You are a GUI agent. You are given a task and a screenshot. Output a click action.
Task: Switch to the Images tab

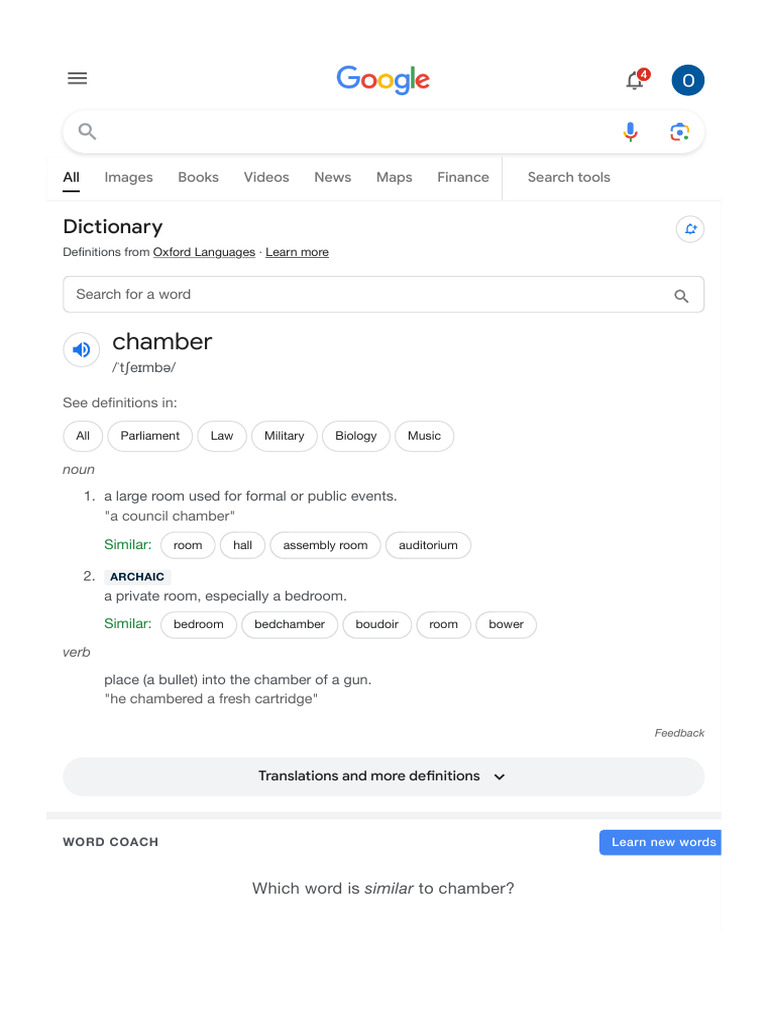coord(128,177)
